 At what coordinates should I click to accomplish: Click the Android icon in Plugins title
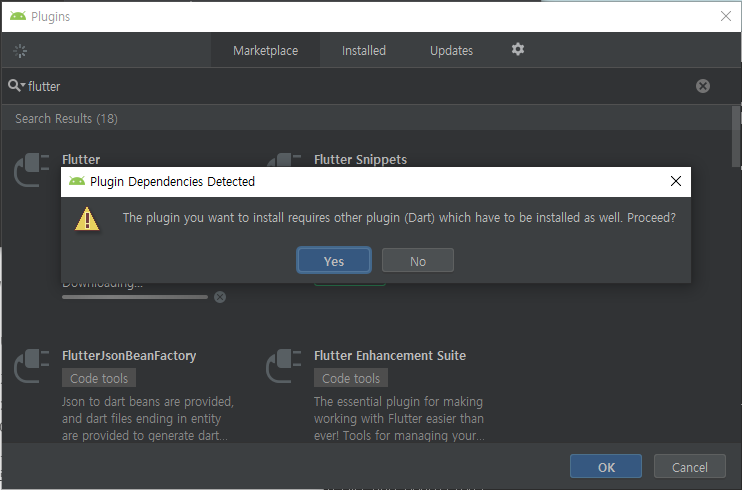[18, 16]
